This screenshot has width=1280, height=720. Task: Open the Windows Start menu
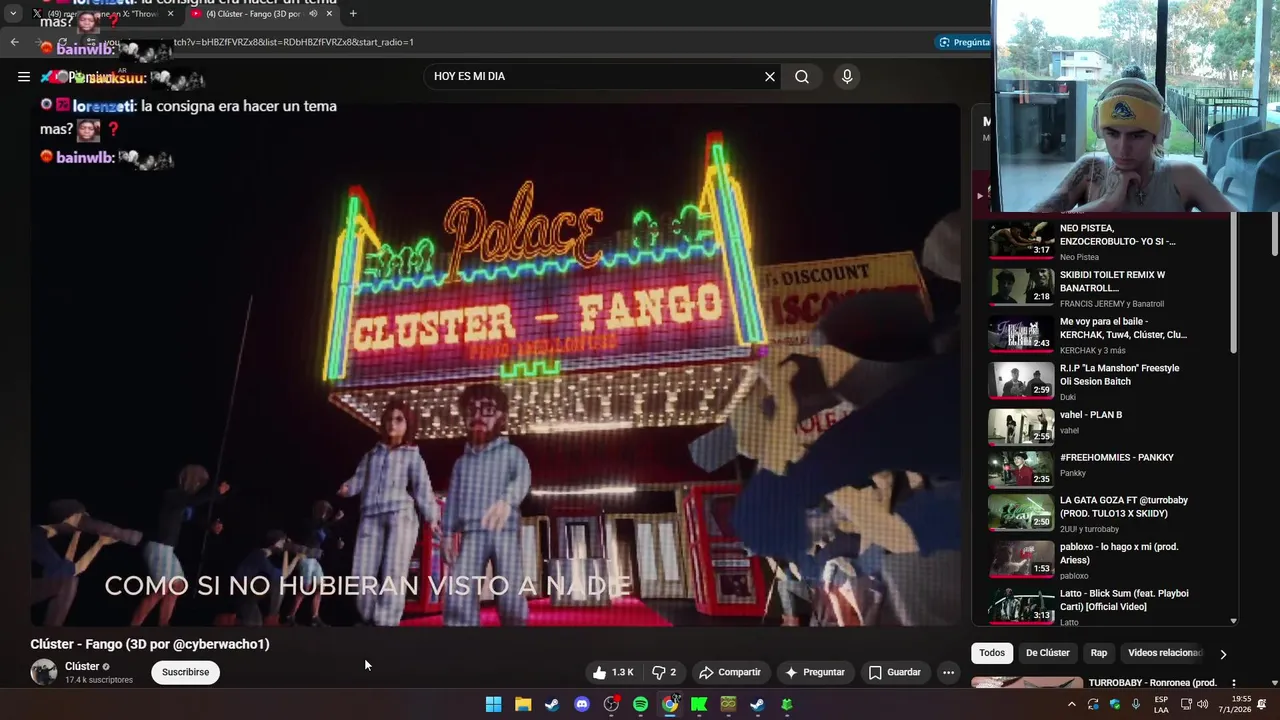click(494, 704)
